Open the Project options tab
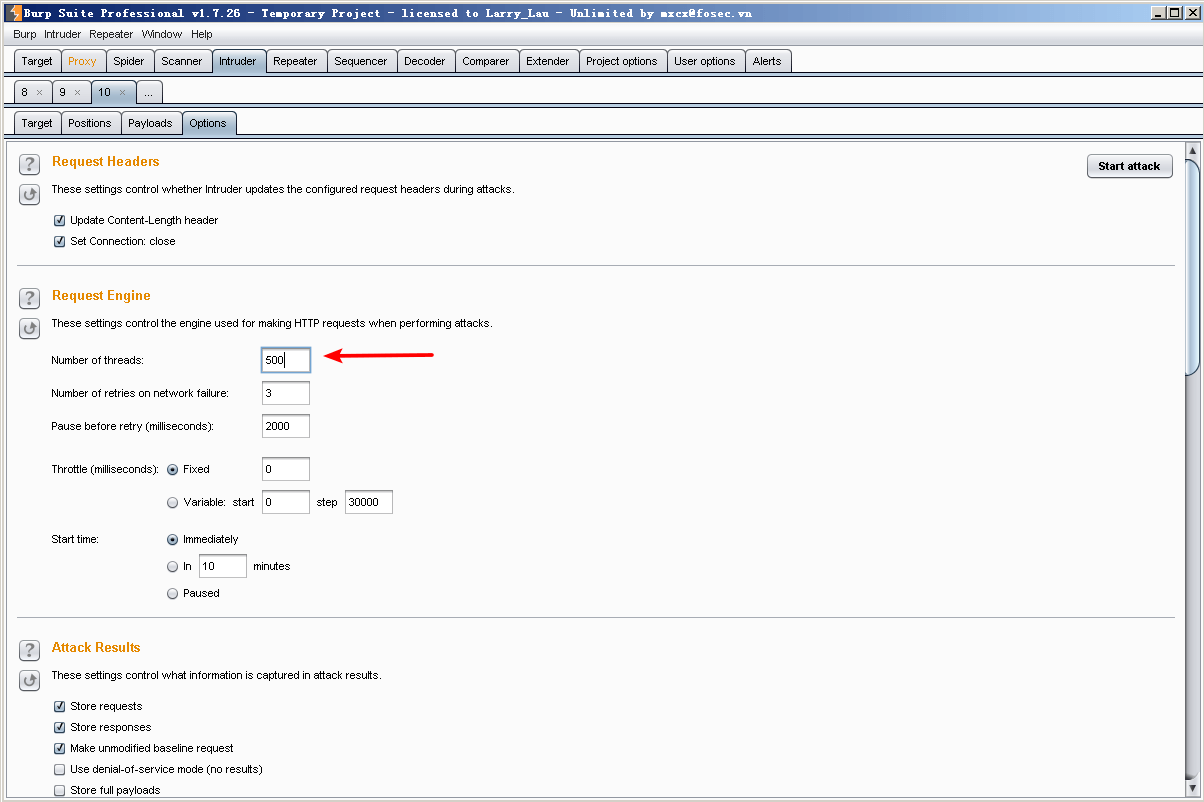The image size is (1204, 802). point(622,61)
